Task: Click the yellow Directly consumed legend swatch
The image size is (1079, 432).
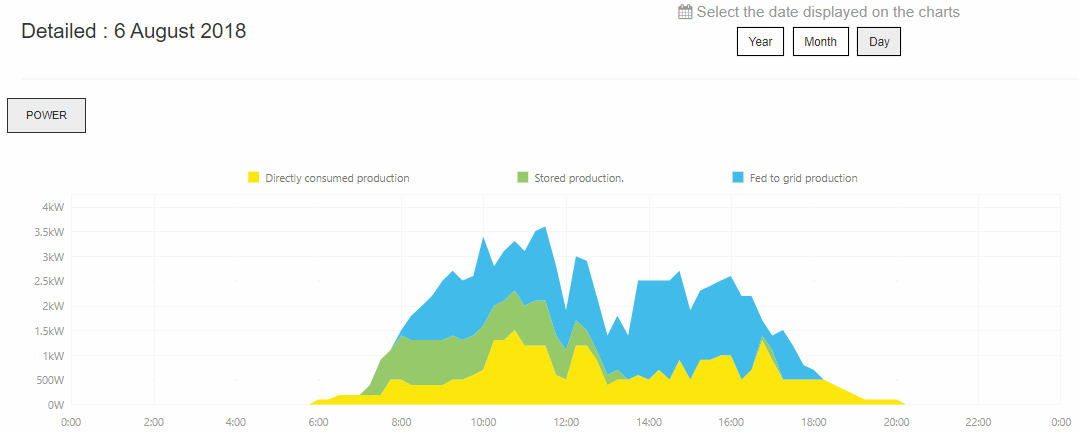Action: (253, 178)
